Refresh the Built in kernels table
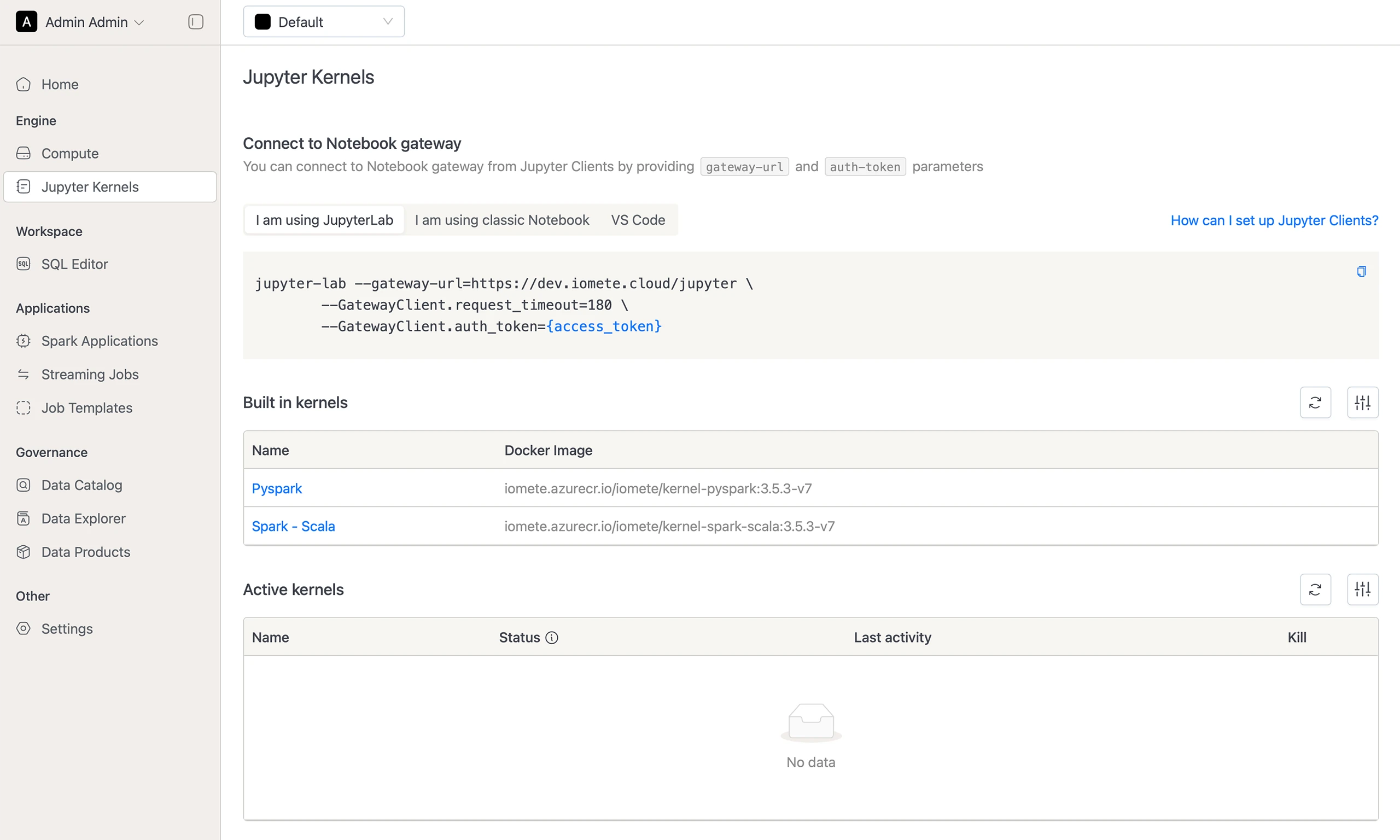1400x840 pixels. click(x=1315, y=402)
